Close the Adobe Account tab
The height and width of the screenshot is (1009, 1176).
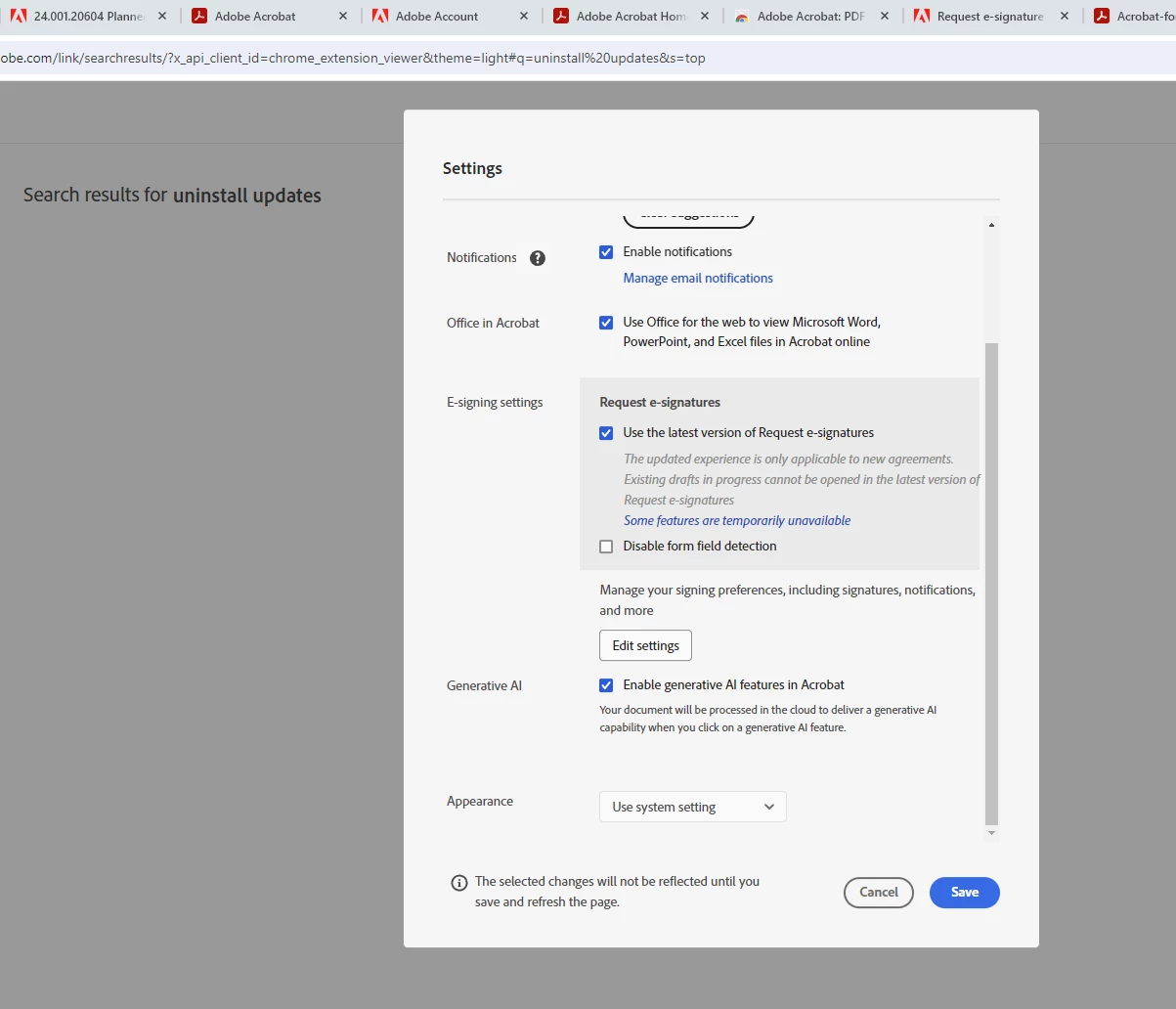(x=524, y=17)
